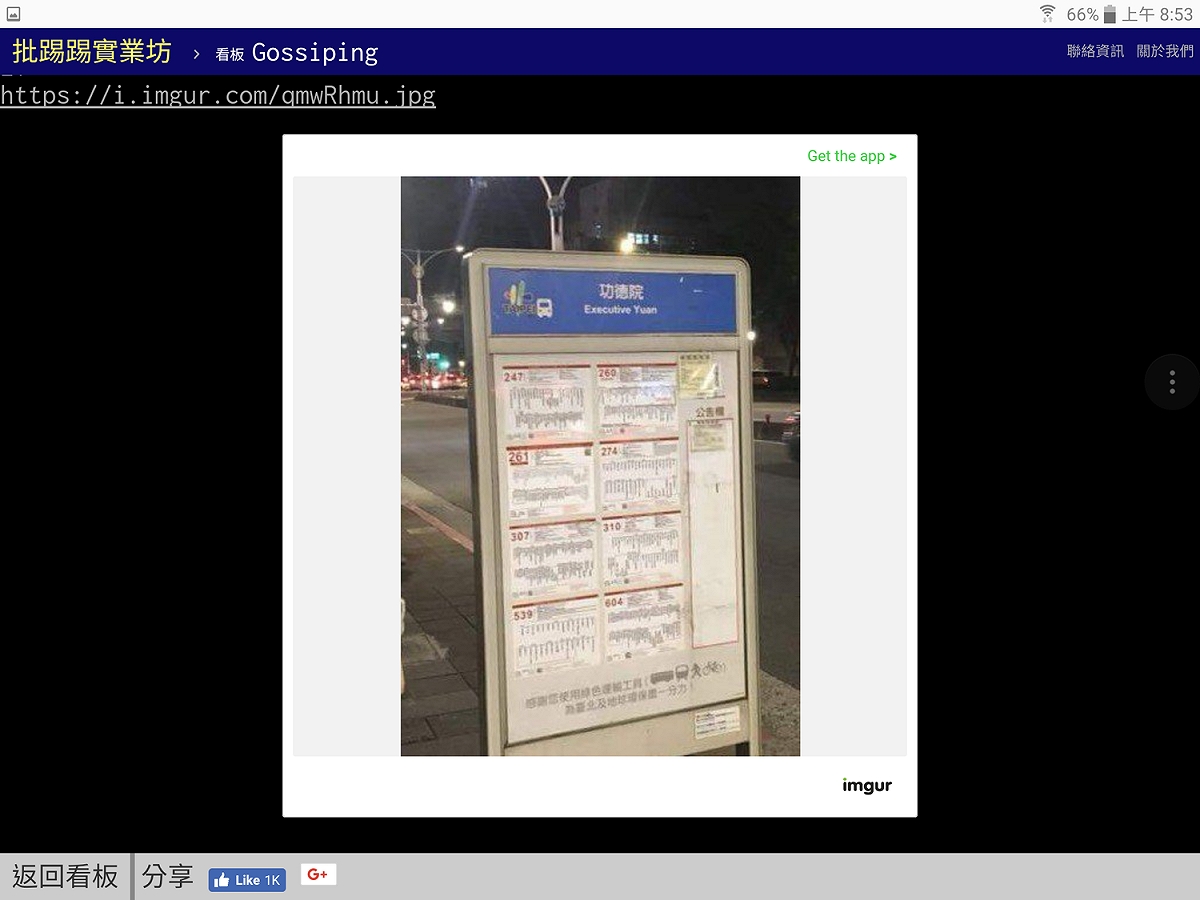Open the embedded bus stop photo
The height and width of the screenshot is (900, 1200).
[x=600, y=466]
